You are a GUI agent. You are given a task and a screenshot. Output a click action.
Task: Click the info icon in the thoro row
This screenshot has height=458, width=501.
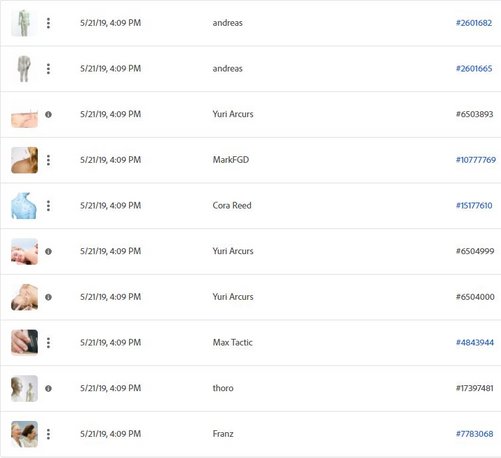[x=48, y=388]
